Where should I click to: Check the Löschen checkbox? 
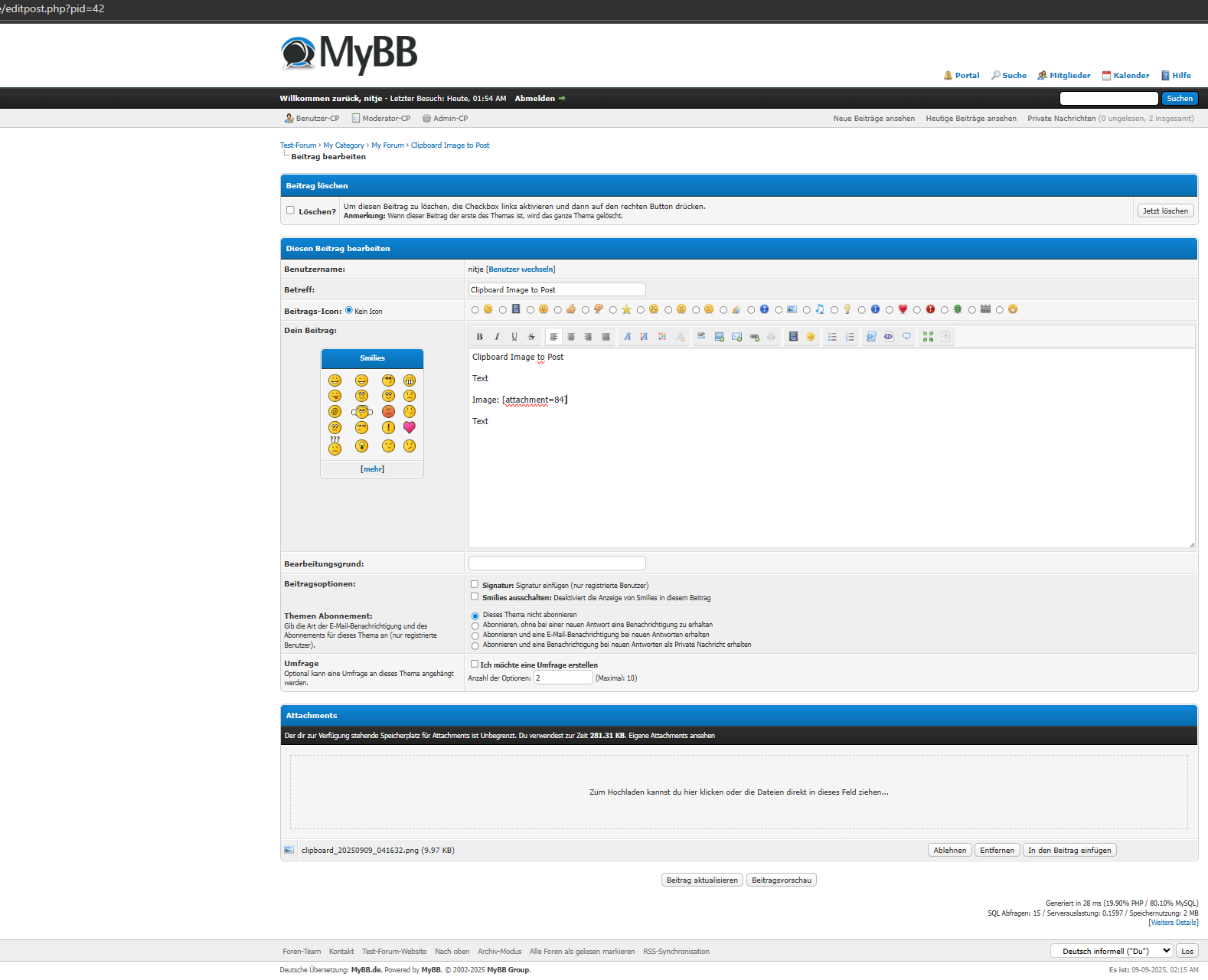point(290,211)
